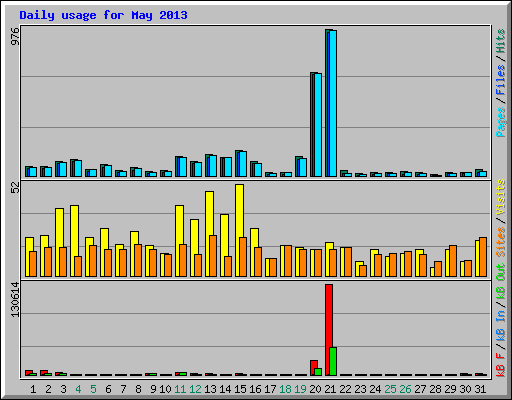Click day 10 on the x-axis
512x400 pixels.
[165, 389]
